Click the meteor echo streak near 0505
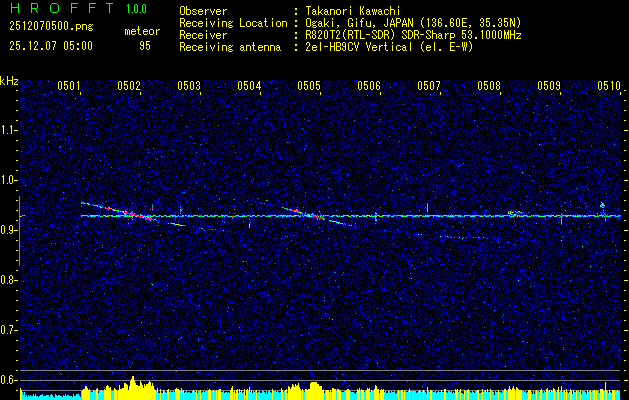This screenshot has height=400, width=629. tap(310, 213)
